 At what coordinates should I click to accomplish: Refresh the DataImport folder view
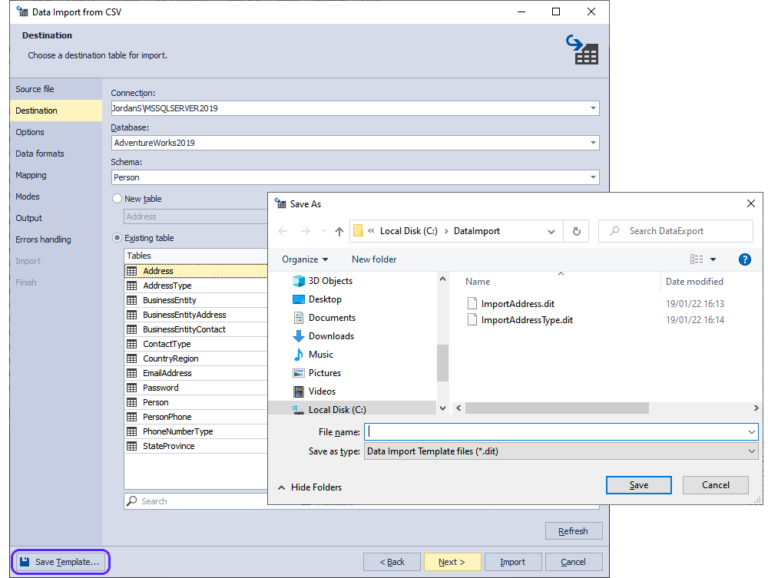click(x=576, y=231)
